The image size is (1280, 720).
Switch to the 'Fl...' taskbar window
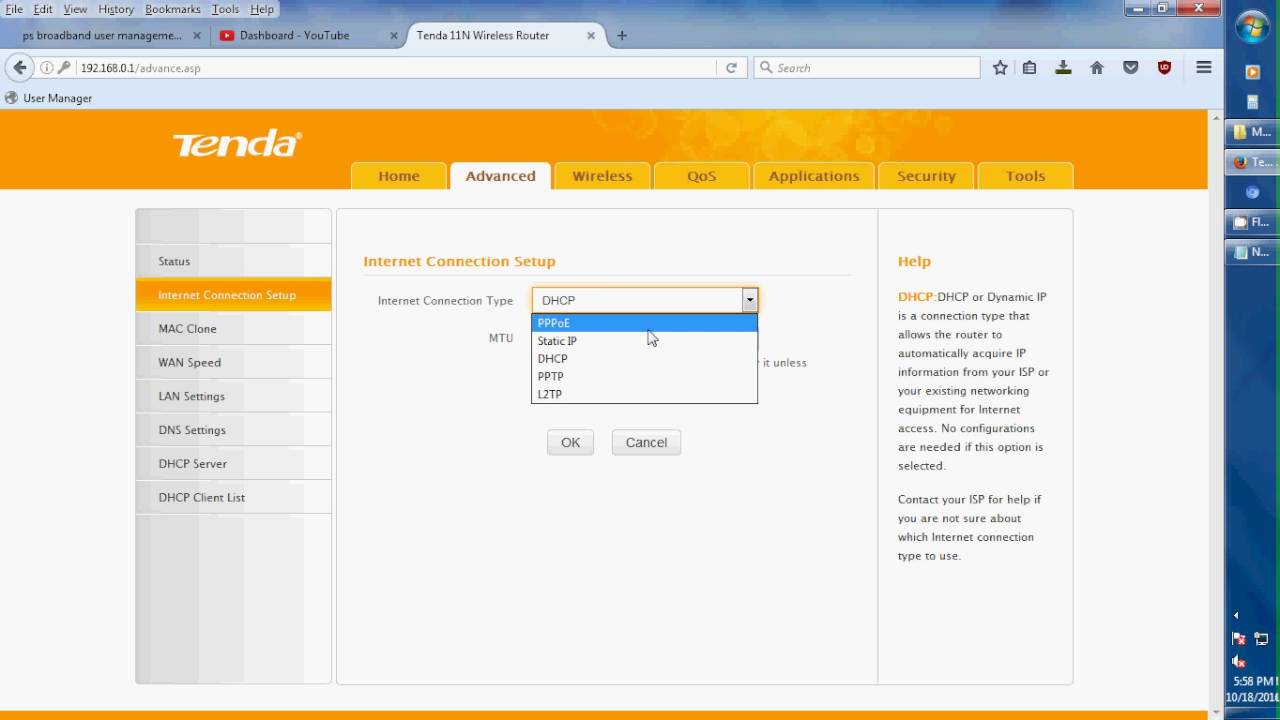[1253, 222]
